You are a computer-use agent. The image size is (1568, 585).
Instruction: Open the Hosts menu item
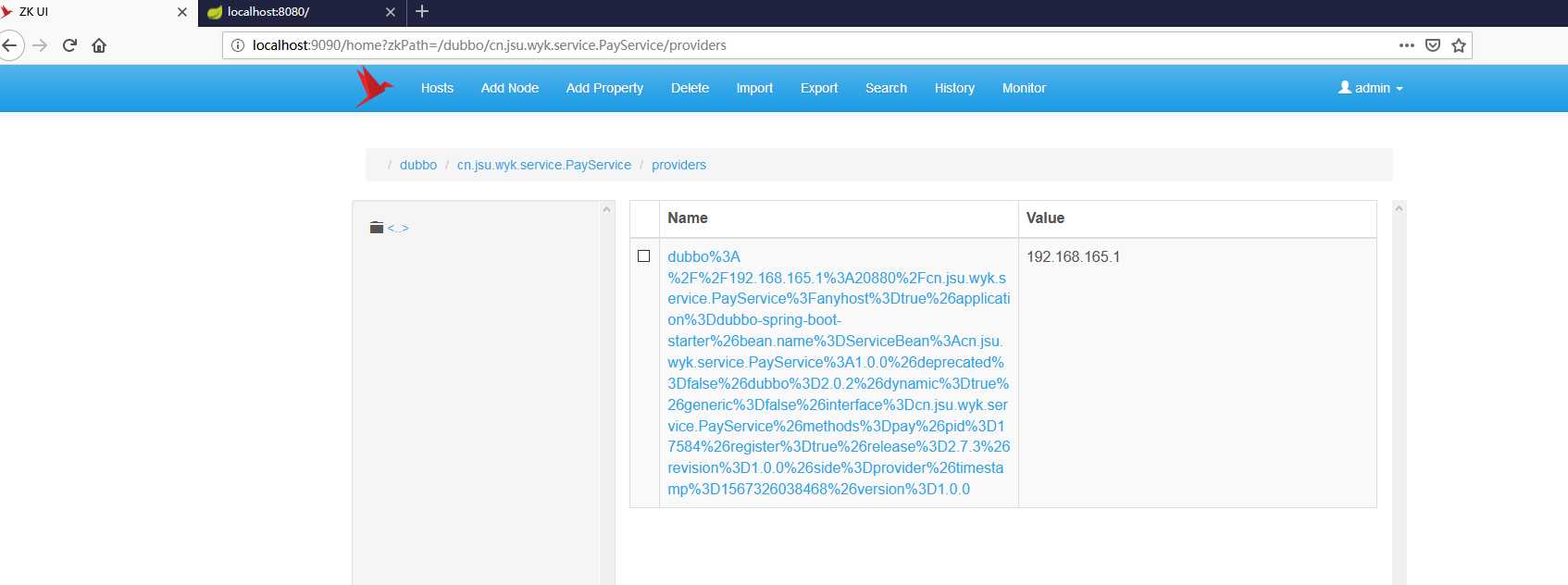pyautogui.click(x=437, y=88)
